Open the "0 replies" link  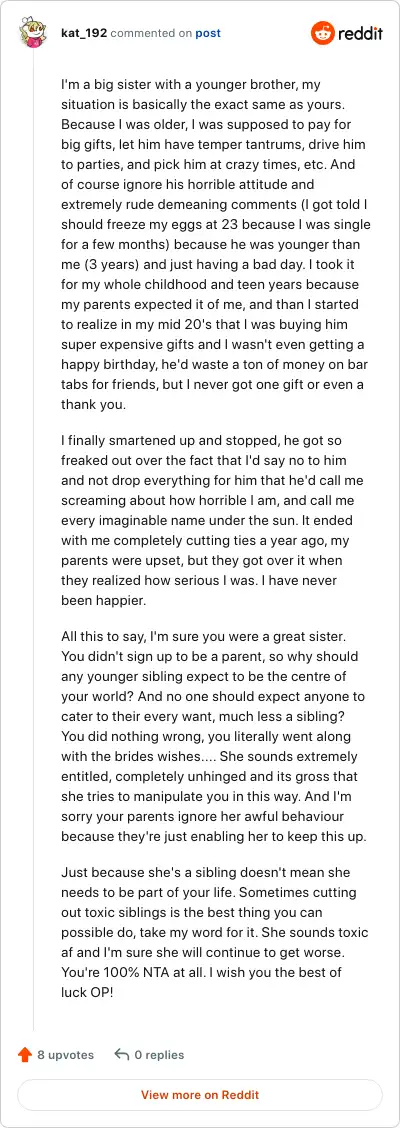click(x=159, y=1055)
